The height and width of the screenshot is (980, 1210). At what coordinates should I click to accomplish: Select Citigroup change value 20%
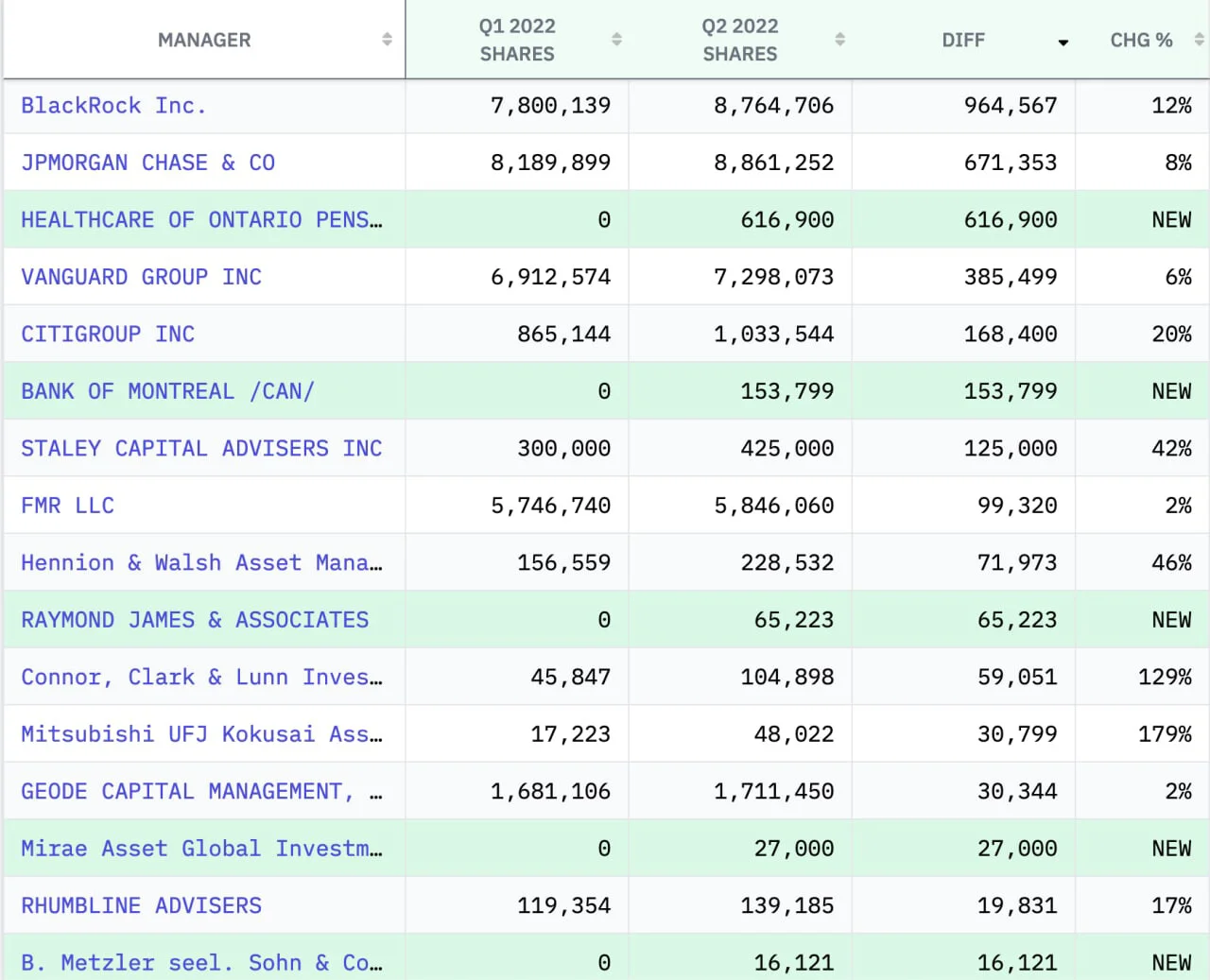click(1171, 335)
